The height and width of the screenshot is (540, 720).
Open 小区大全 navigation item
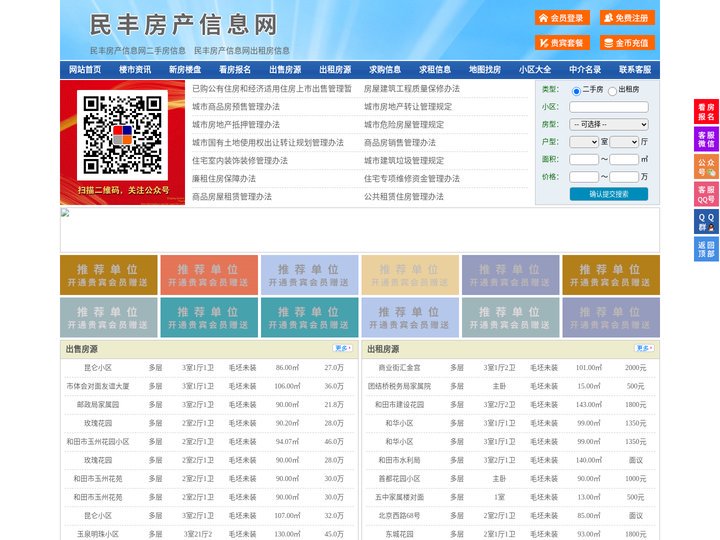pos(535,70)
